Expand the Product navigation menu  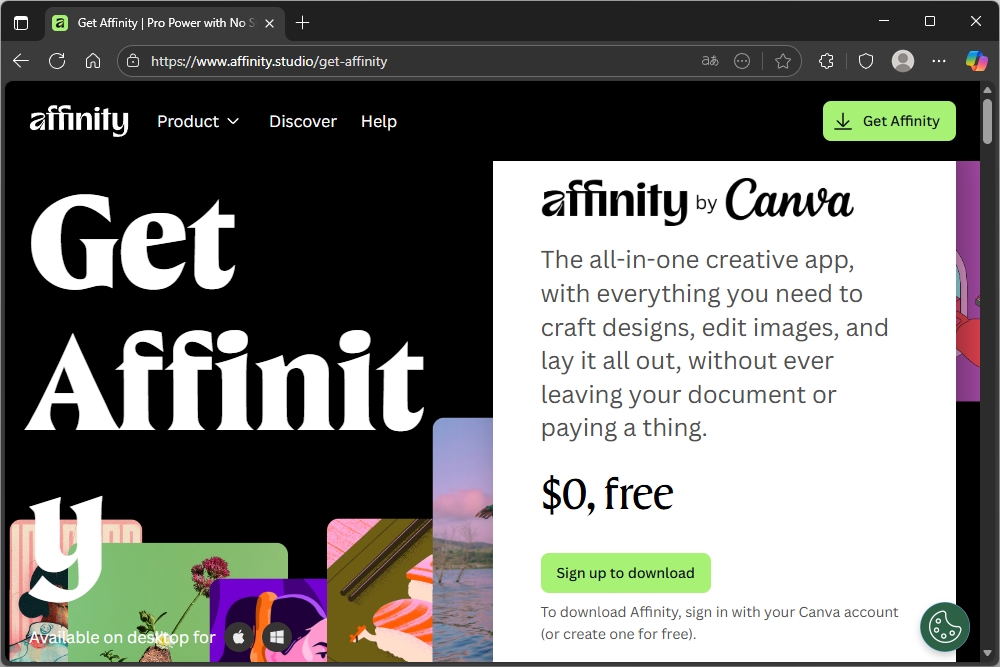coord(198,121)
